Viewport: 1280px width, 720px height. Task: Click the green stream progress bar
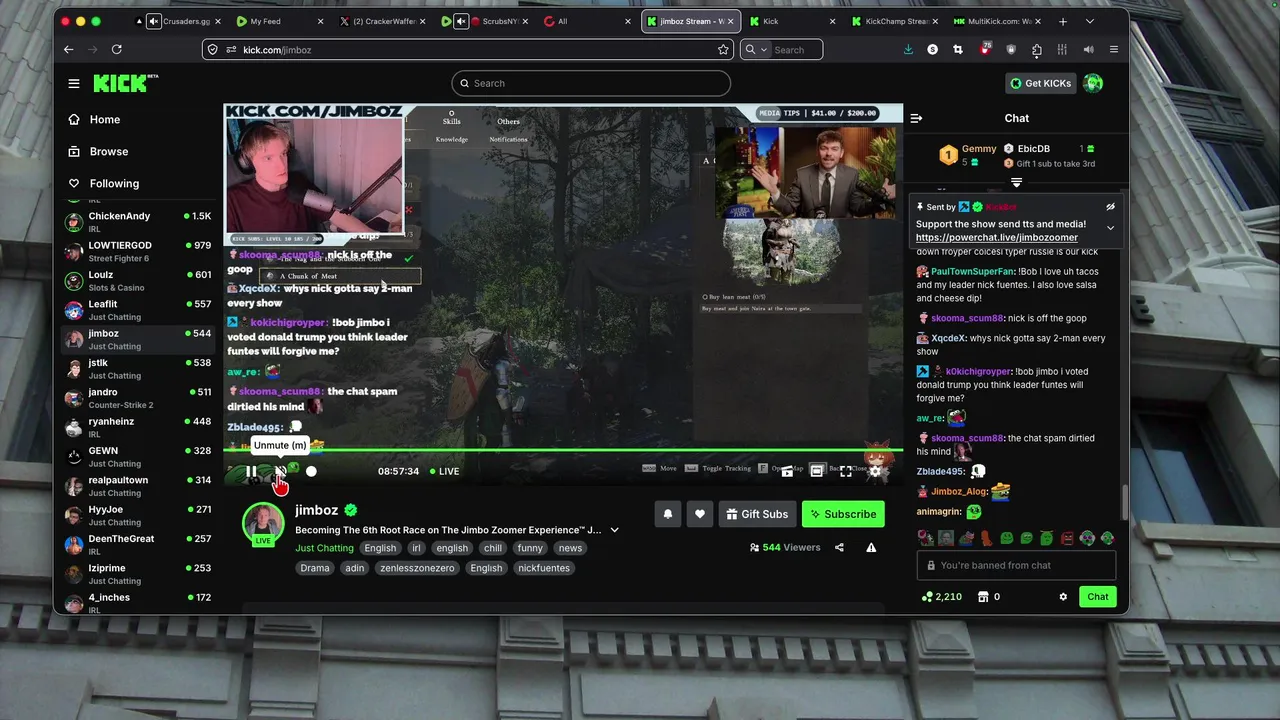pos(563,450)
